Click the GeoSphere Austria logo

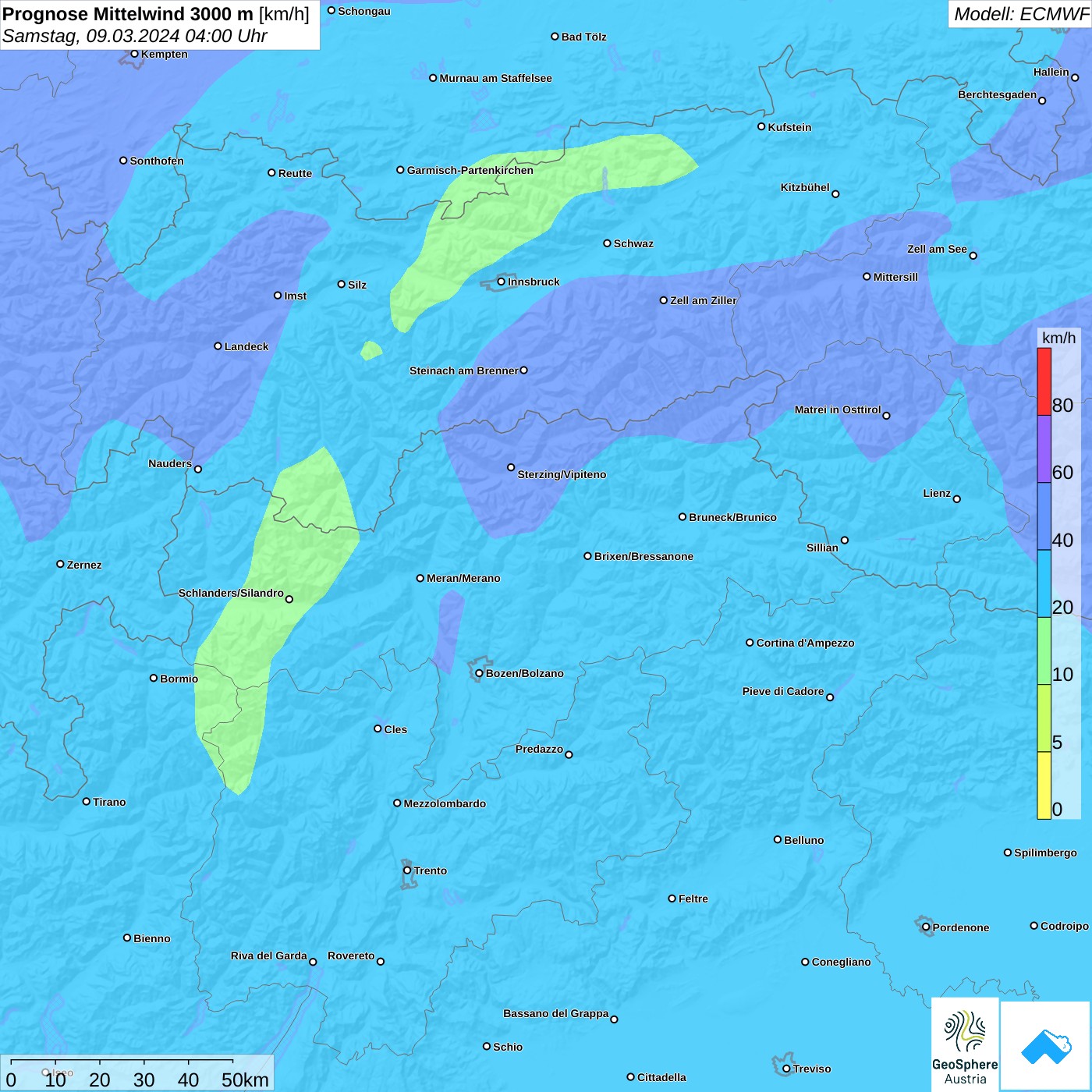965,1044
